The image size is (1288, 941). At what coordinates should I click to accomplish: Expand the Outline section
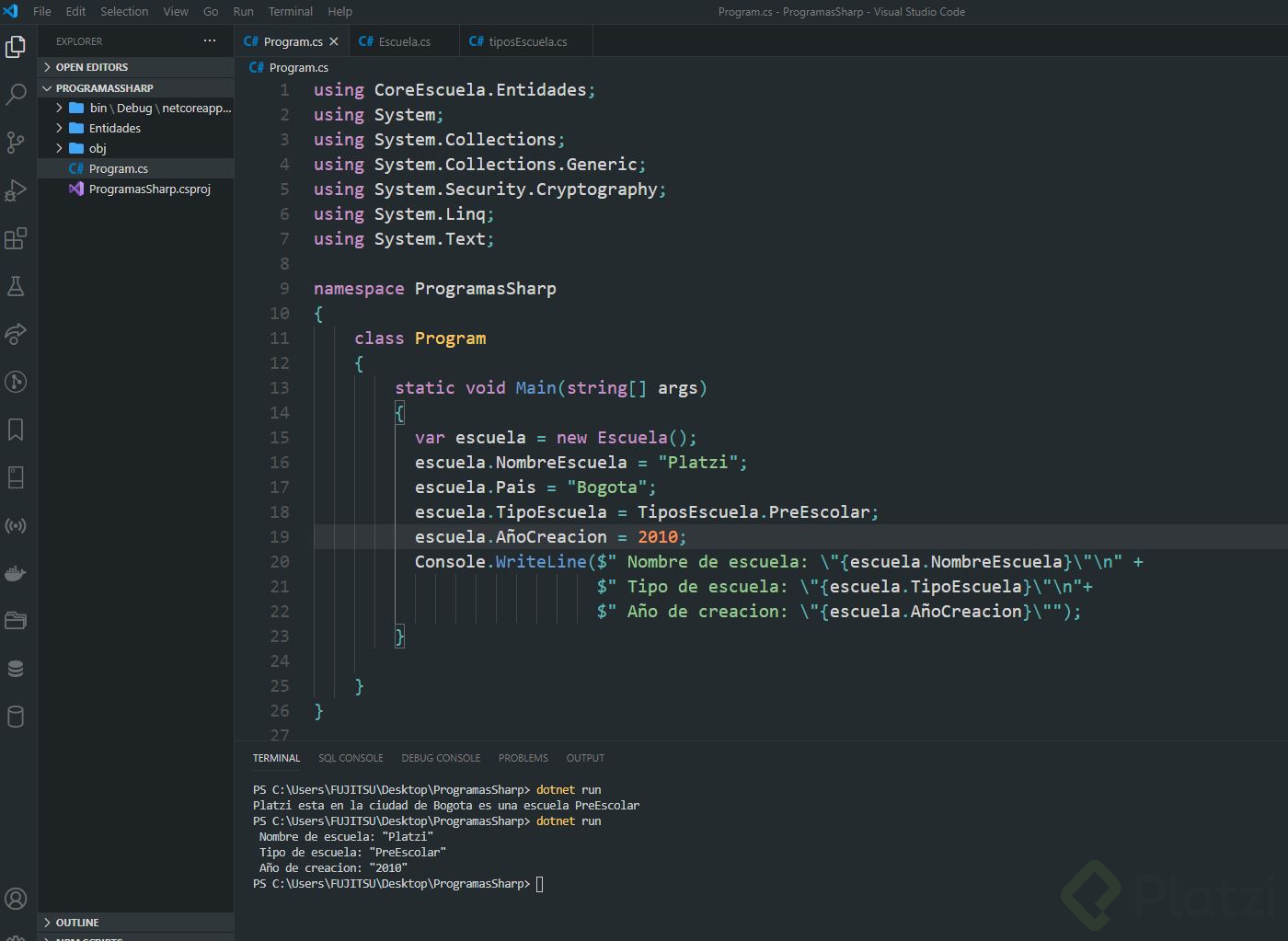click(x=135, y=922)
